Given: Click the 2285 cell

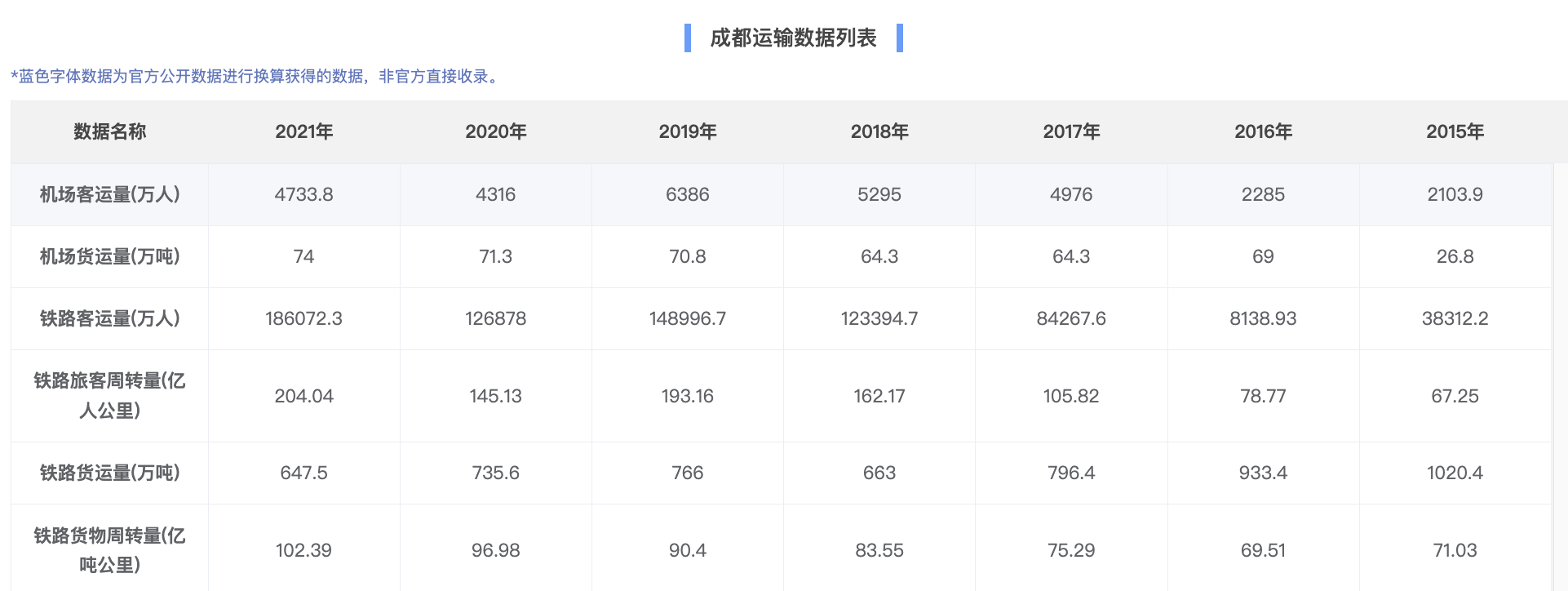Looking at the screenshot, I should click(1263, 194).
